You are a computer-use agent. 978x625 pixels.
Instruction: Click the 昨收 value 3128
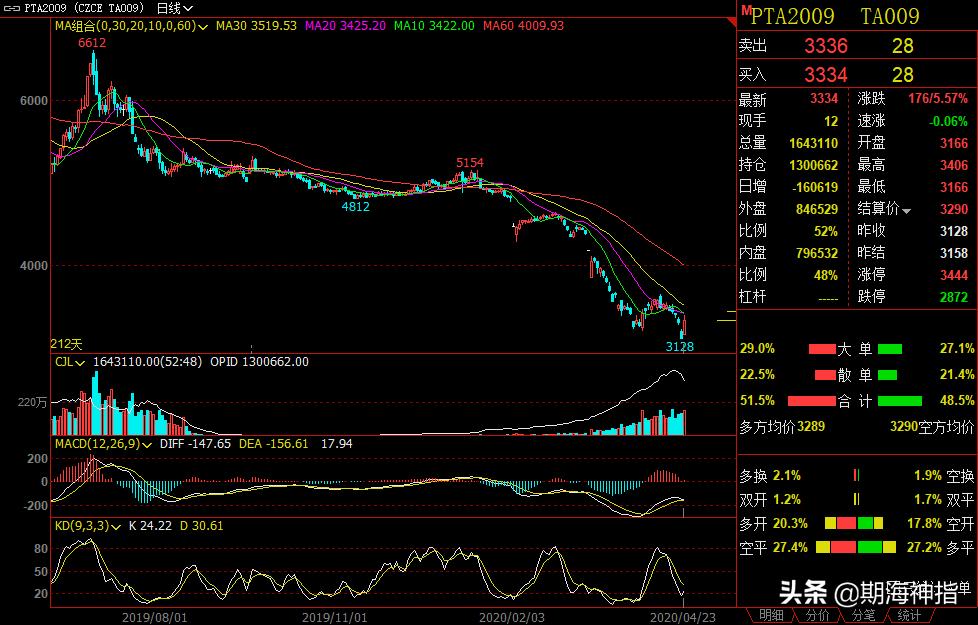tap(954, 231)
